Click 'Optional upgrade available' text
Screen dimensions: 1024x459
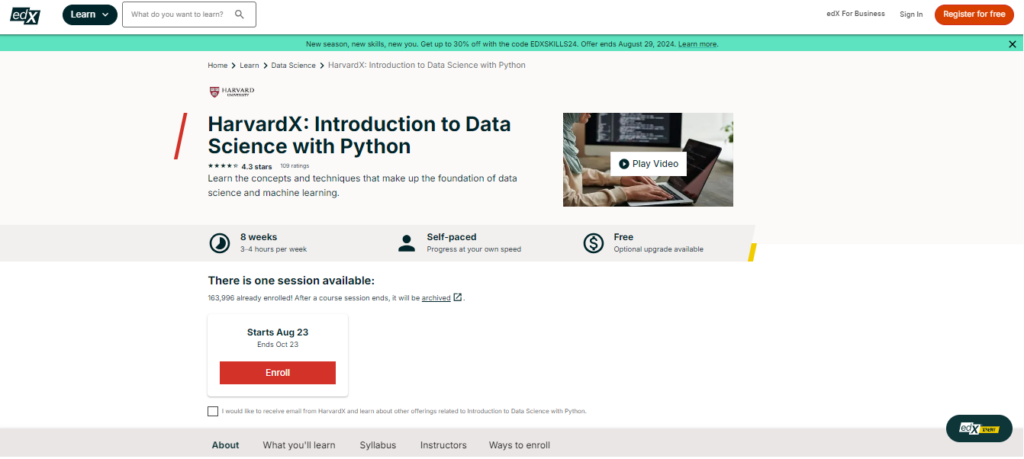point(658,249)
